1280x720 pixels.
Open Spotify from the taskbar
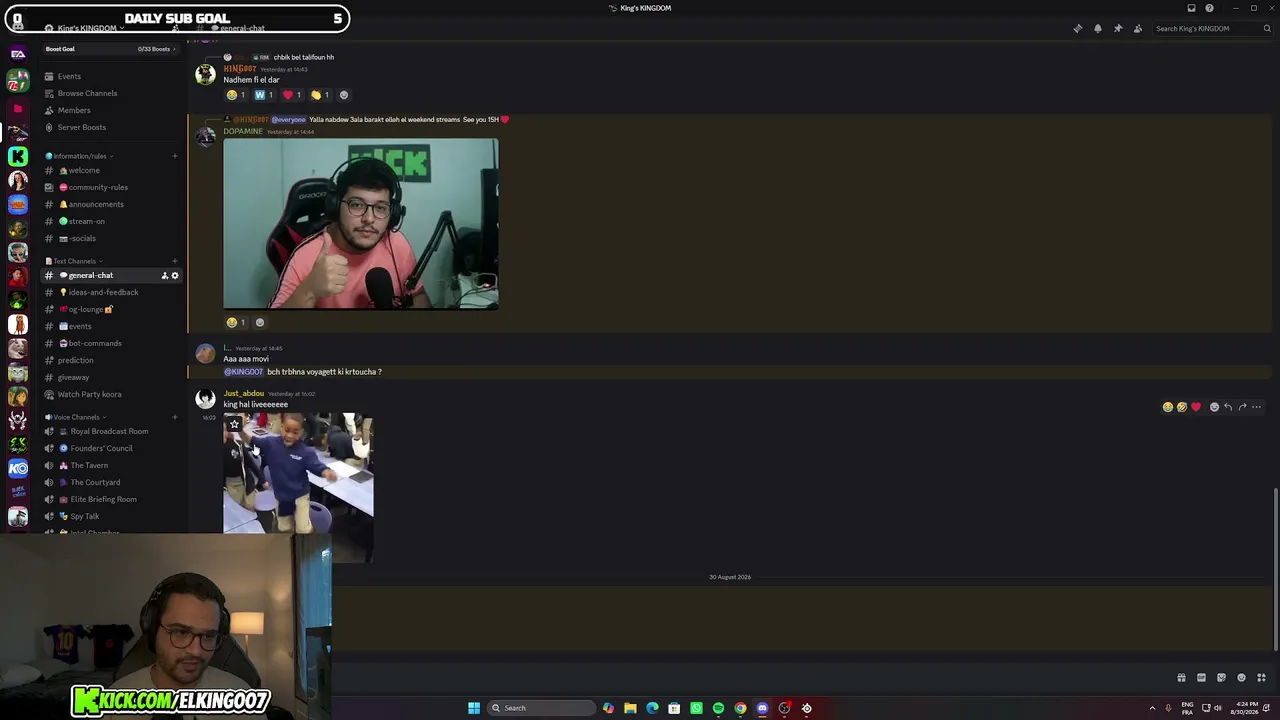718,708
